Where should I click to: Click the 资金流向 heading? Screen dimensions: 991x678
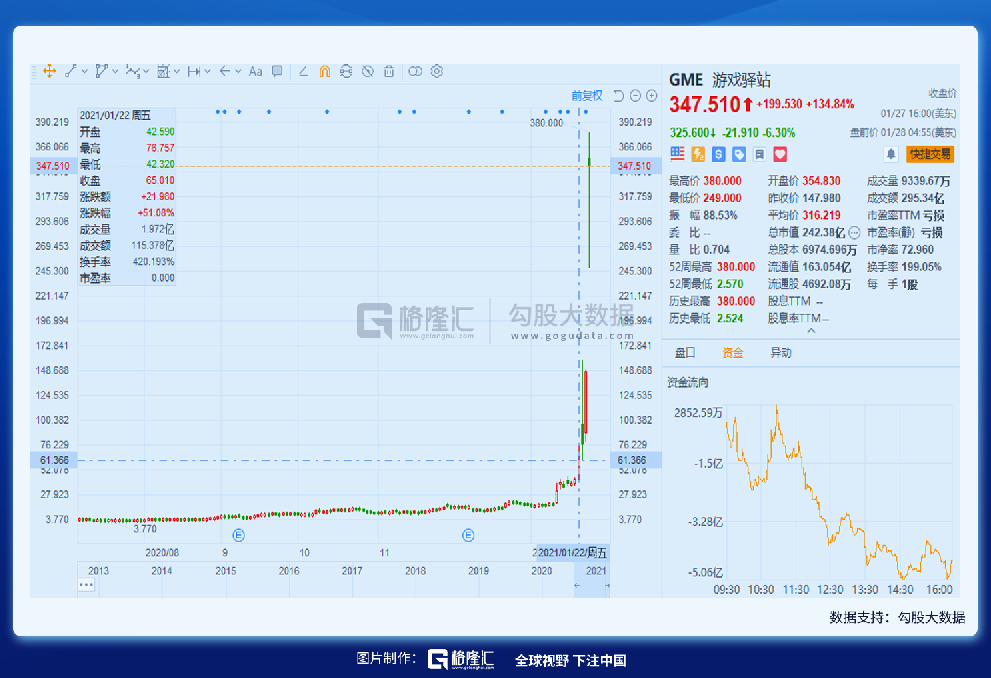click(688, 382)
